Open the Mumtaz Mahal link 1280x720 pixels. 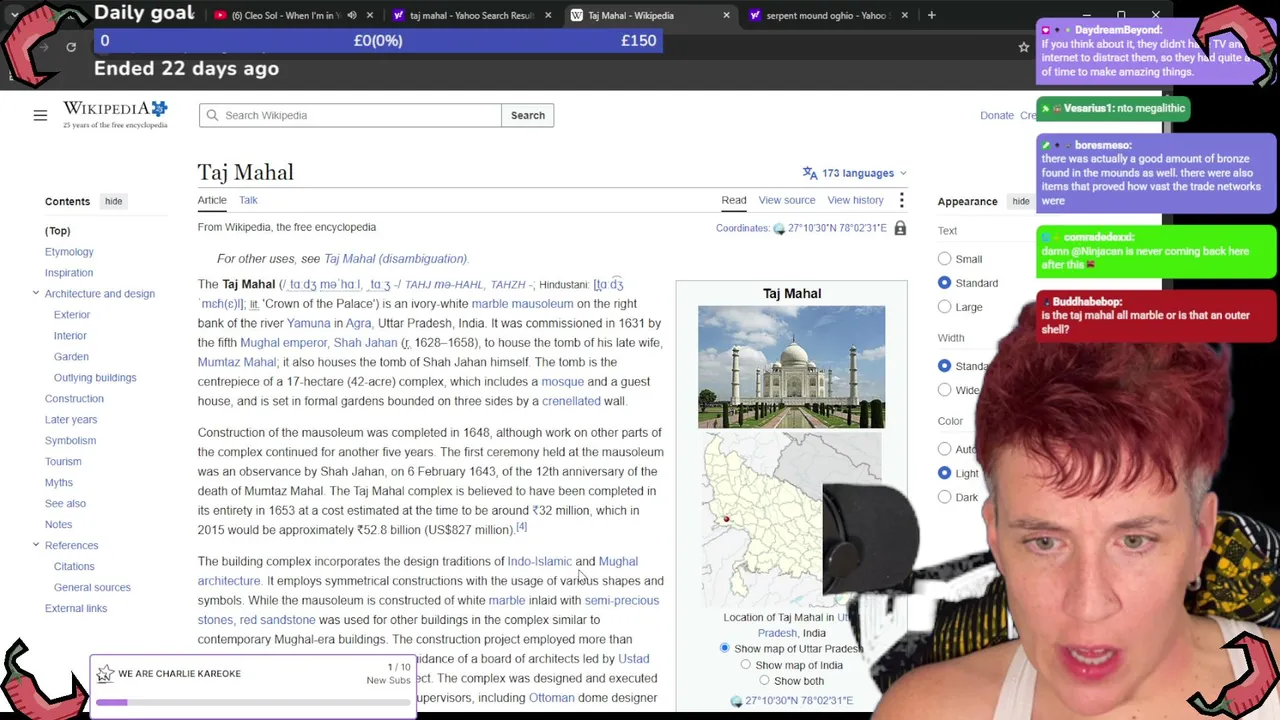click(236, 362)
